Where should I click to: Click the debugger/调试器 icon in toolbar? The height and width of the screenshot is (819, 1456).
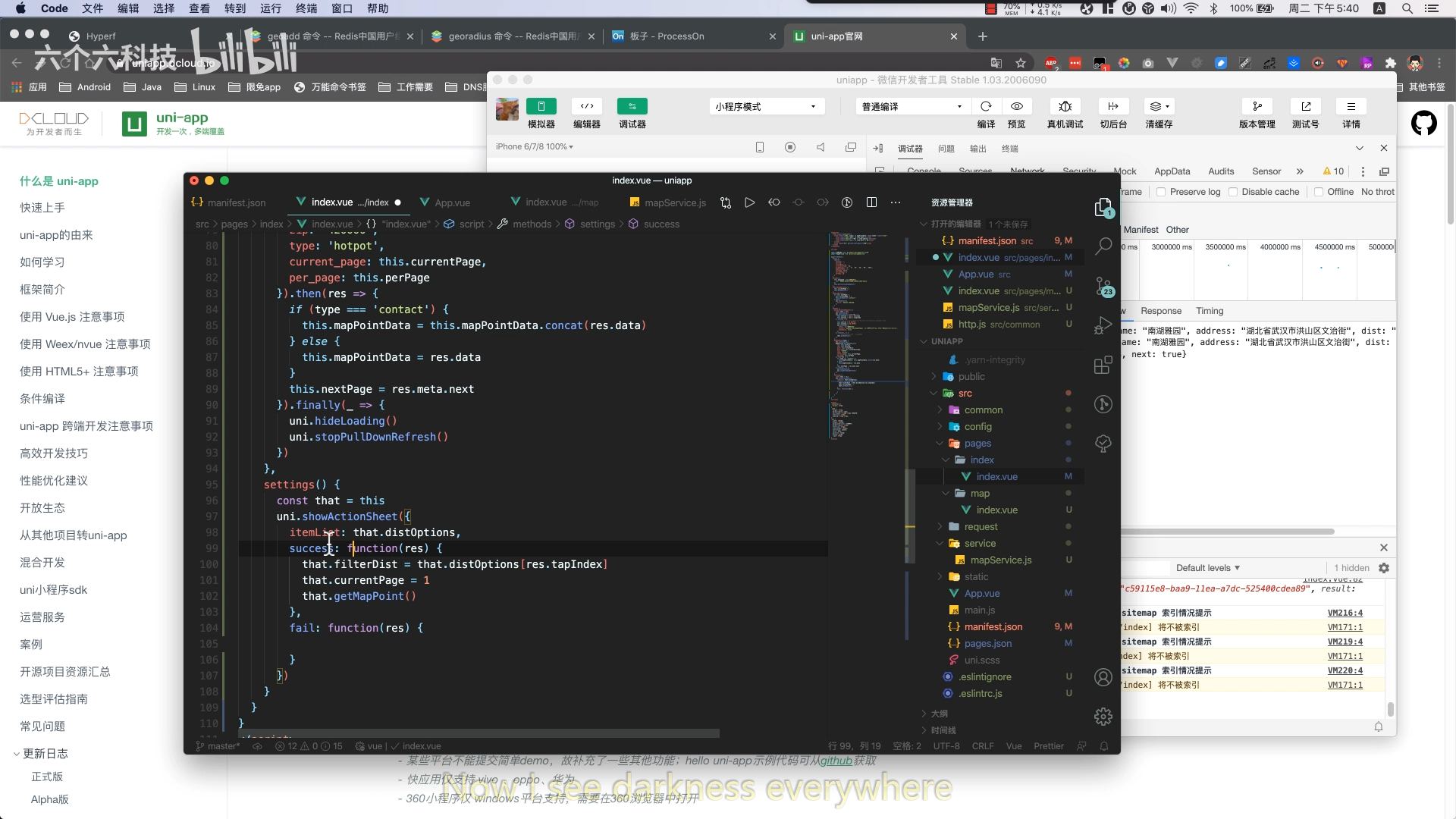(x=633, y=112)
